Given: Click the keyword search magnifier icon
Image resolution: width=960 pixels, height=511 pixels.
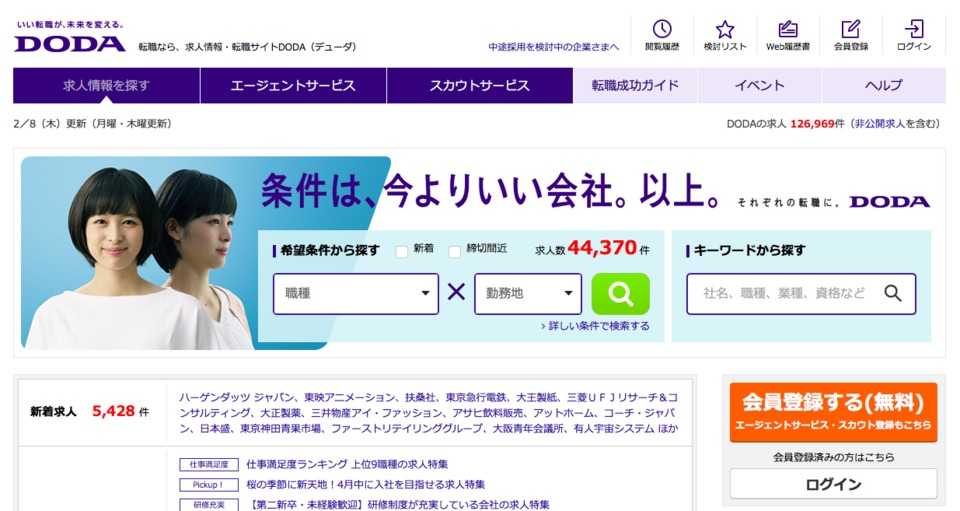Looking at the screenshot, I should 893,293.
